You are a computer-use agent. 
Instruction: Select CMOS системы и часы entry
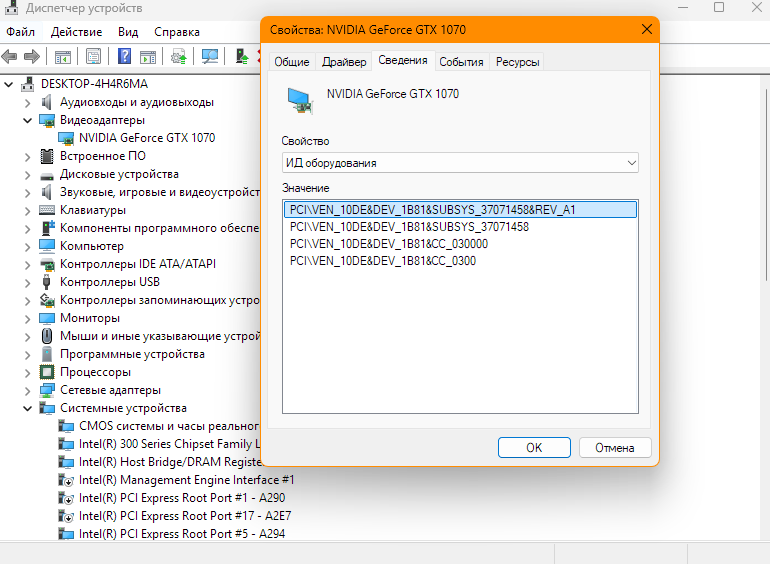pos(168,426)
